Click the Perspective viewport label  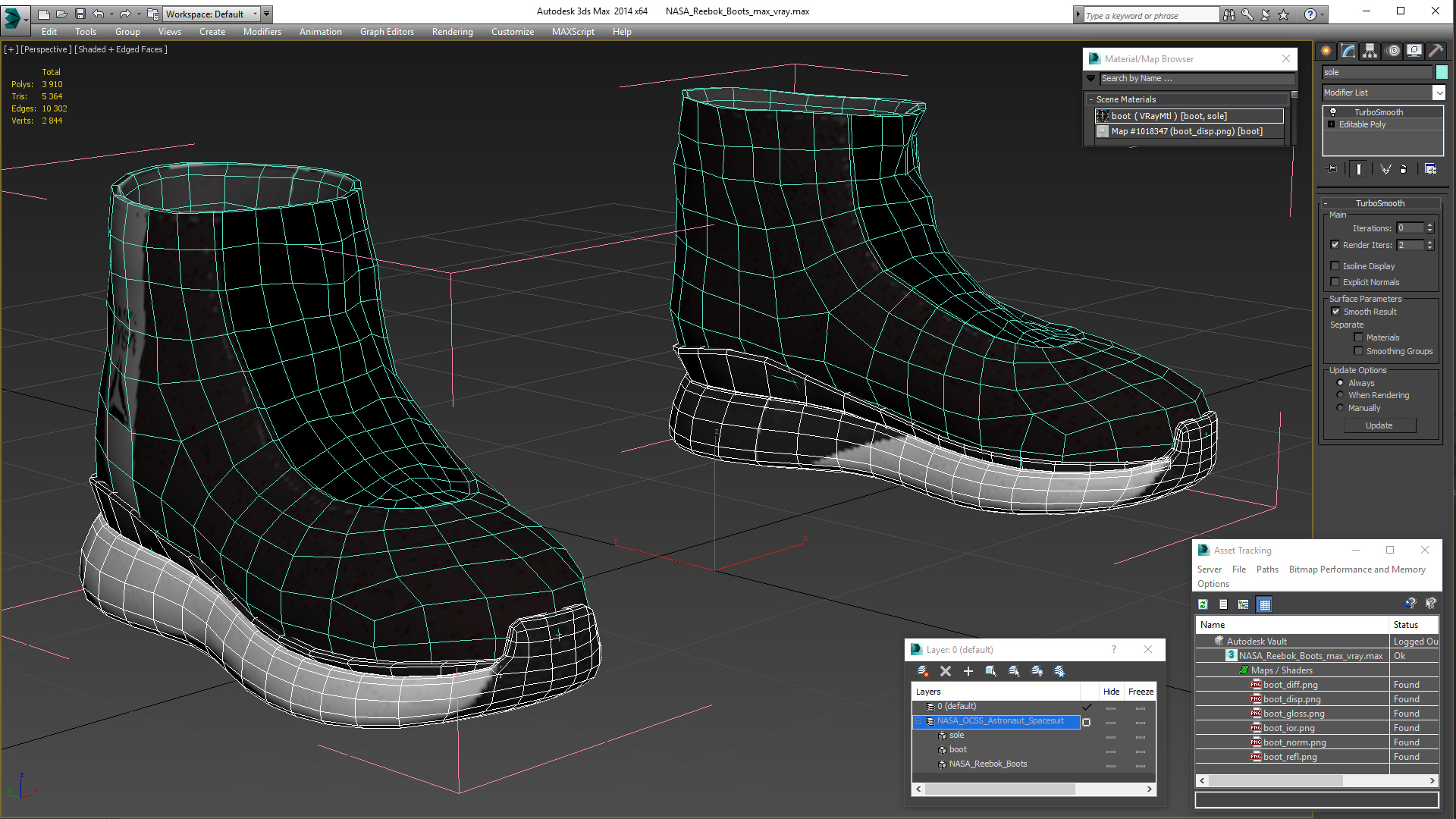(x=46, y=49)
